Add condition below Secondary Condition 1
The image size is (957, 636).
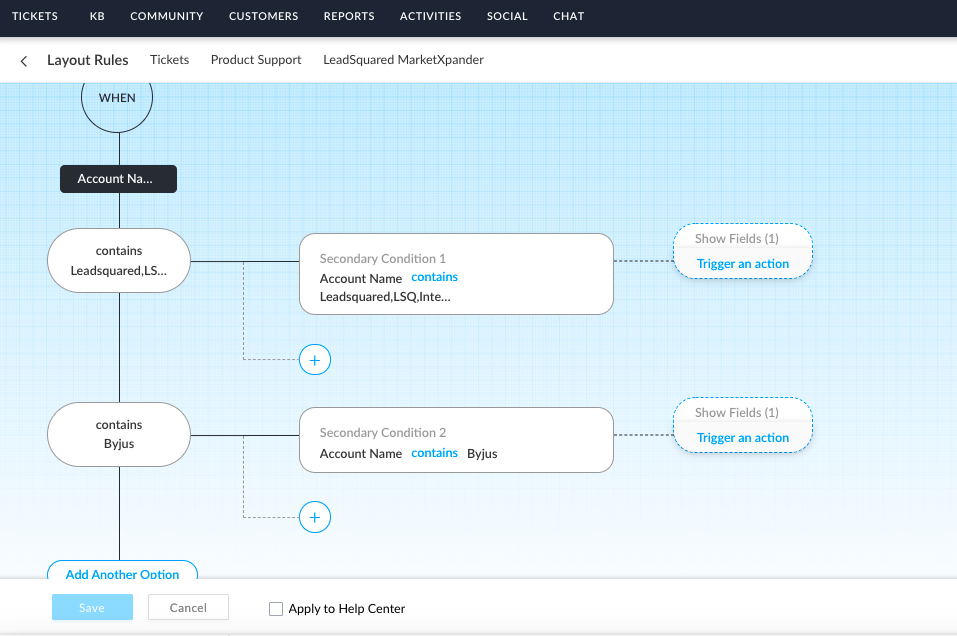315,360
